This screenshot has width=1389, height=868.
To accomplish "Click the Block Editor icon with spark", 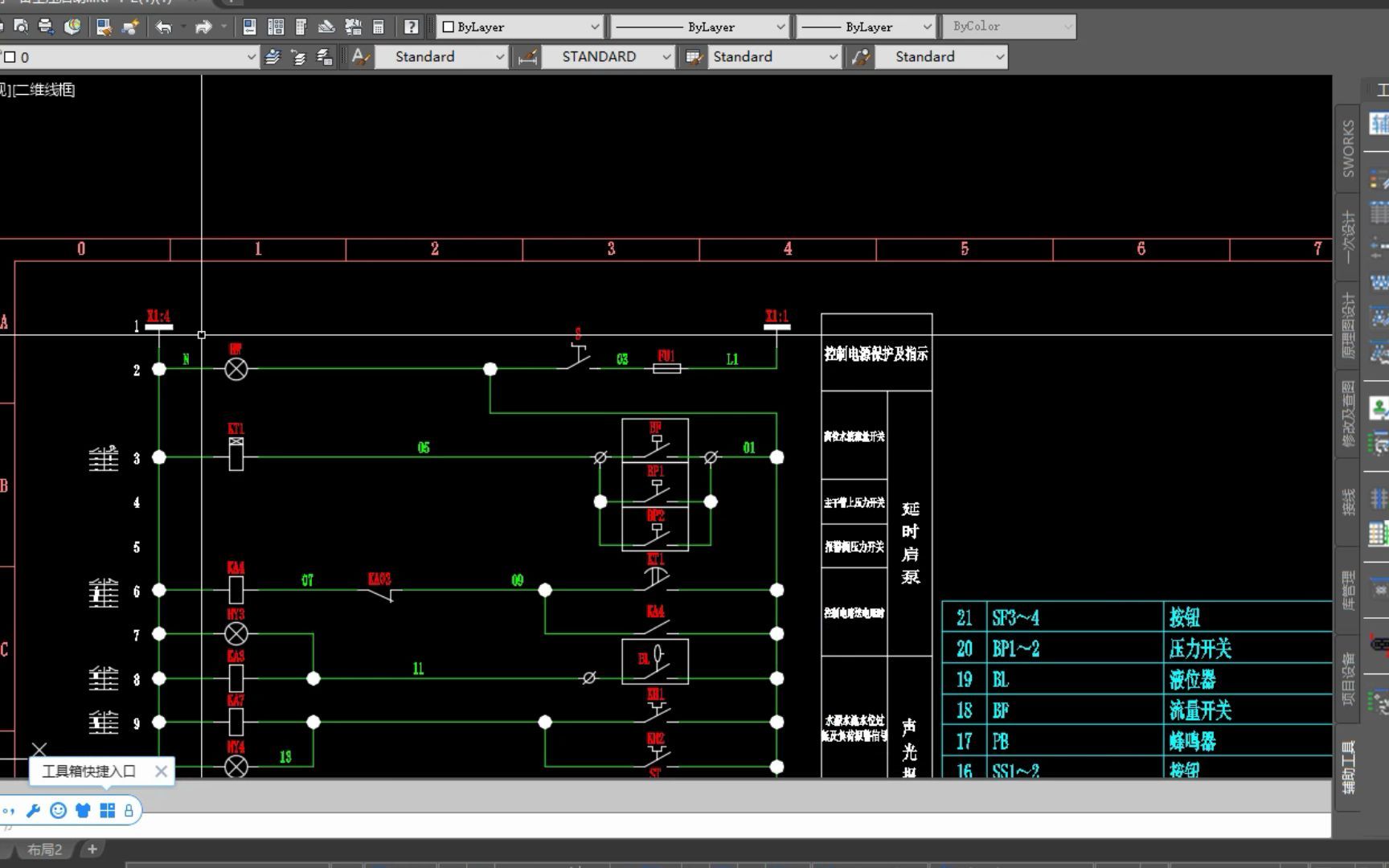I will click(x=129, y=27).
